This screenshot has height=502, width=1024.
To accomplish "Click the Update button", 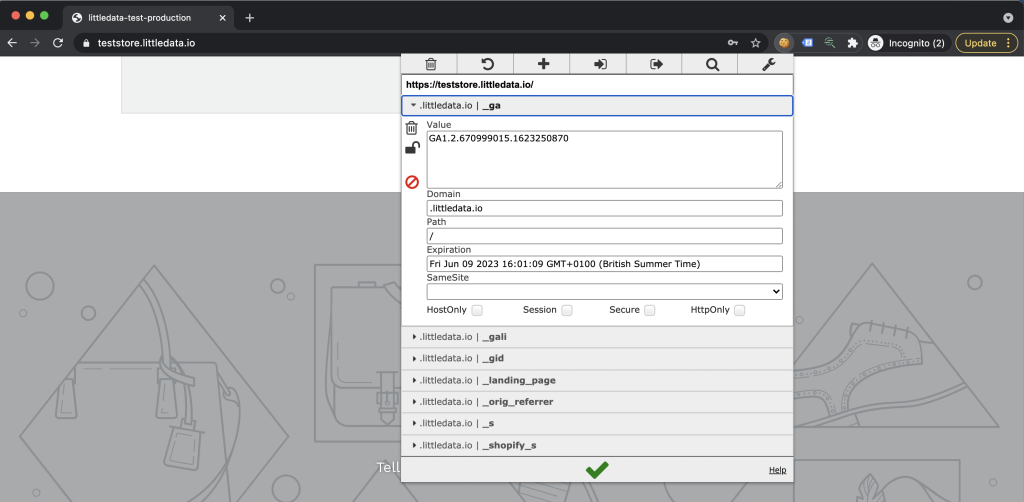I will coord(987,43).
